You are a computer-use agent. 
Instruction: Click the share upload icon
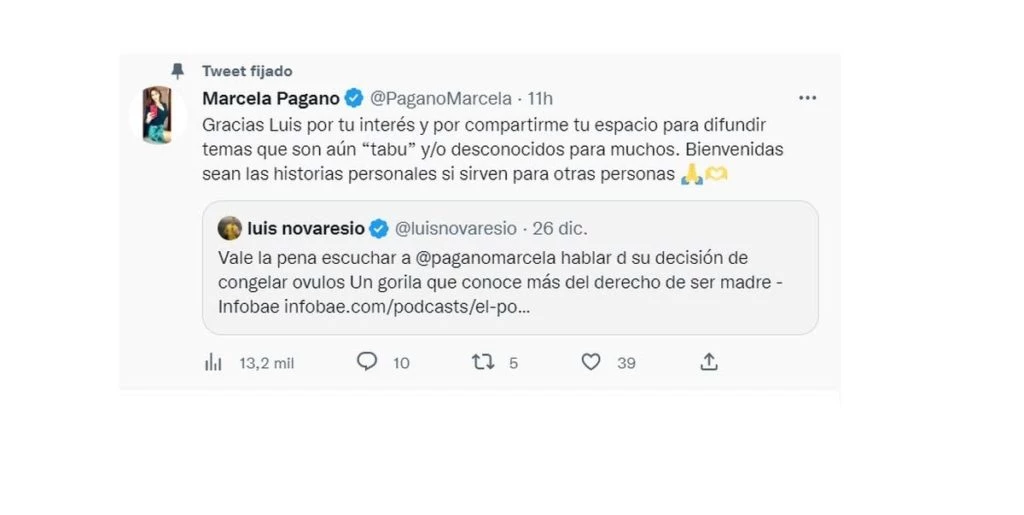pos(709,362)
